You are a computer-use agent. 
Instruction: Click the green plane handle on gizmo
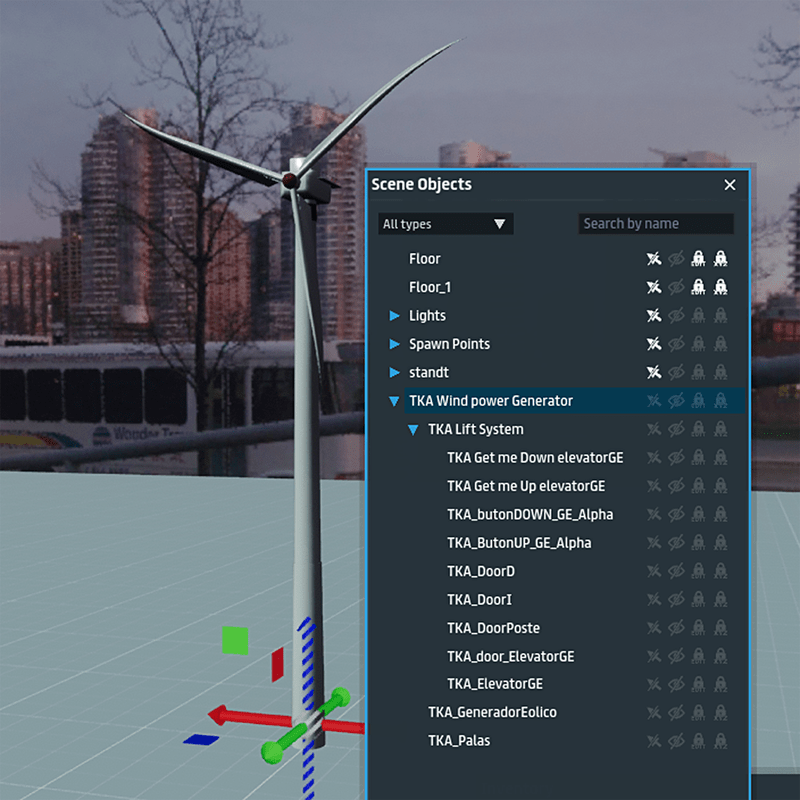click(235, 640)
